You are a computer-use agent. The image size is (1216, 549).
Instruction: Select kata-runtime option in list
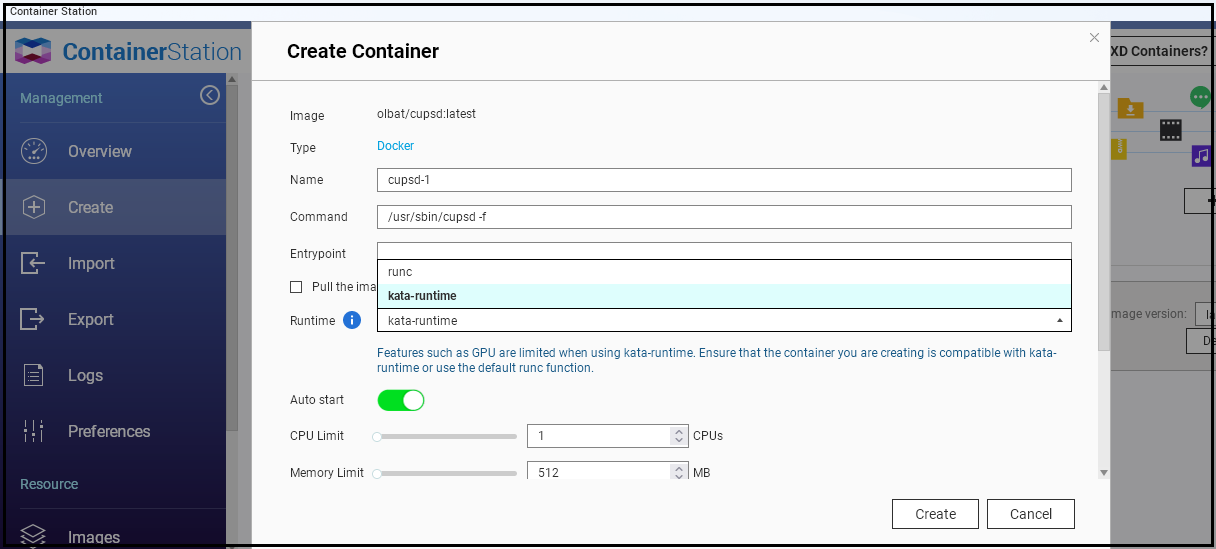724,296
